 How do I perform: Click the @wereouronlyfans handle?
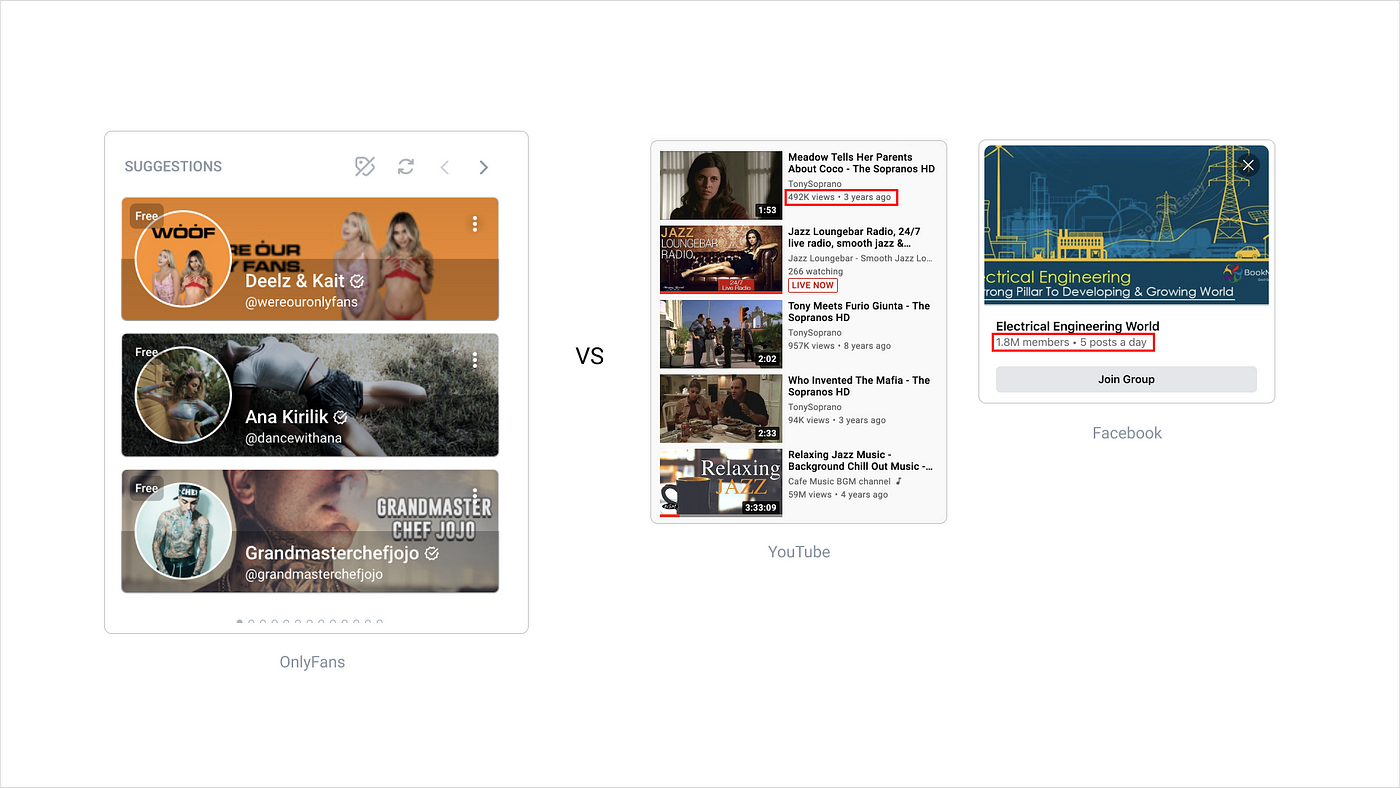point(301,302)
